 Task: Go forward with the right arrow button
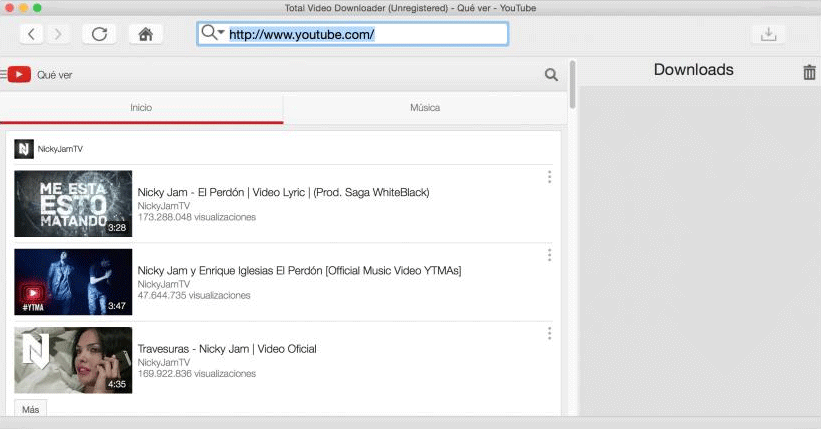point(58,35)
